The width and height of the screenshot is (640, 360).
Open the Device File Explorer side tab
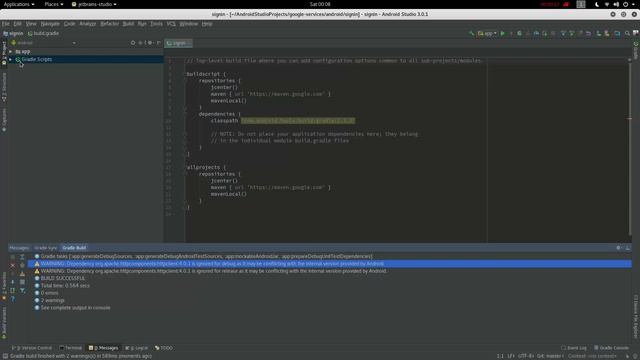[636, 316]
